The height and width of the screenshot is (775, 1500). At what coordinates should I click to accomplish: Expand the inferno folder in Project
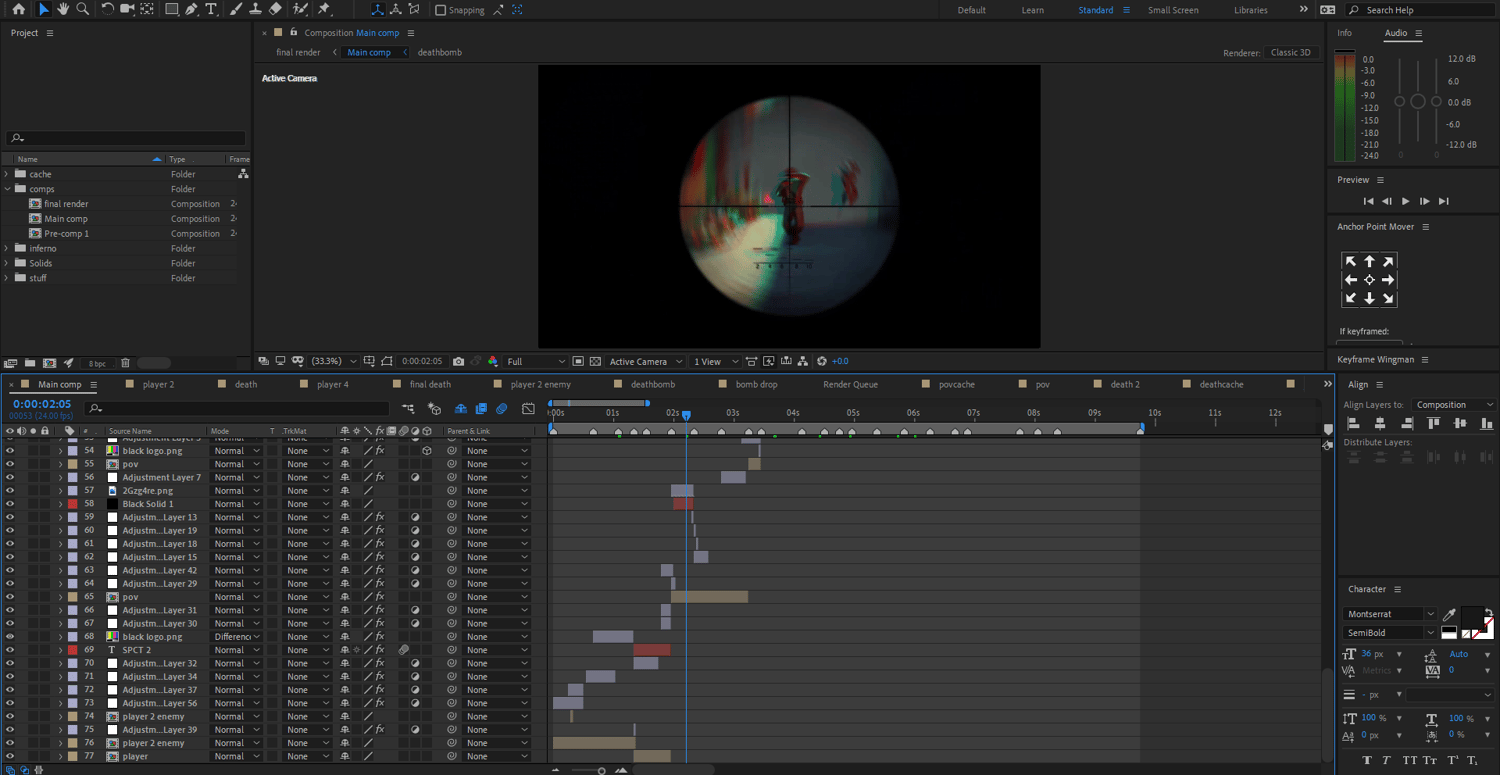(8, 248)
